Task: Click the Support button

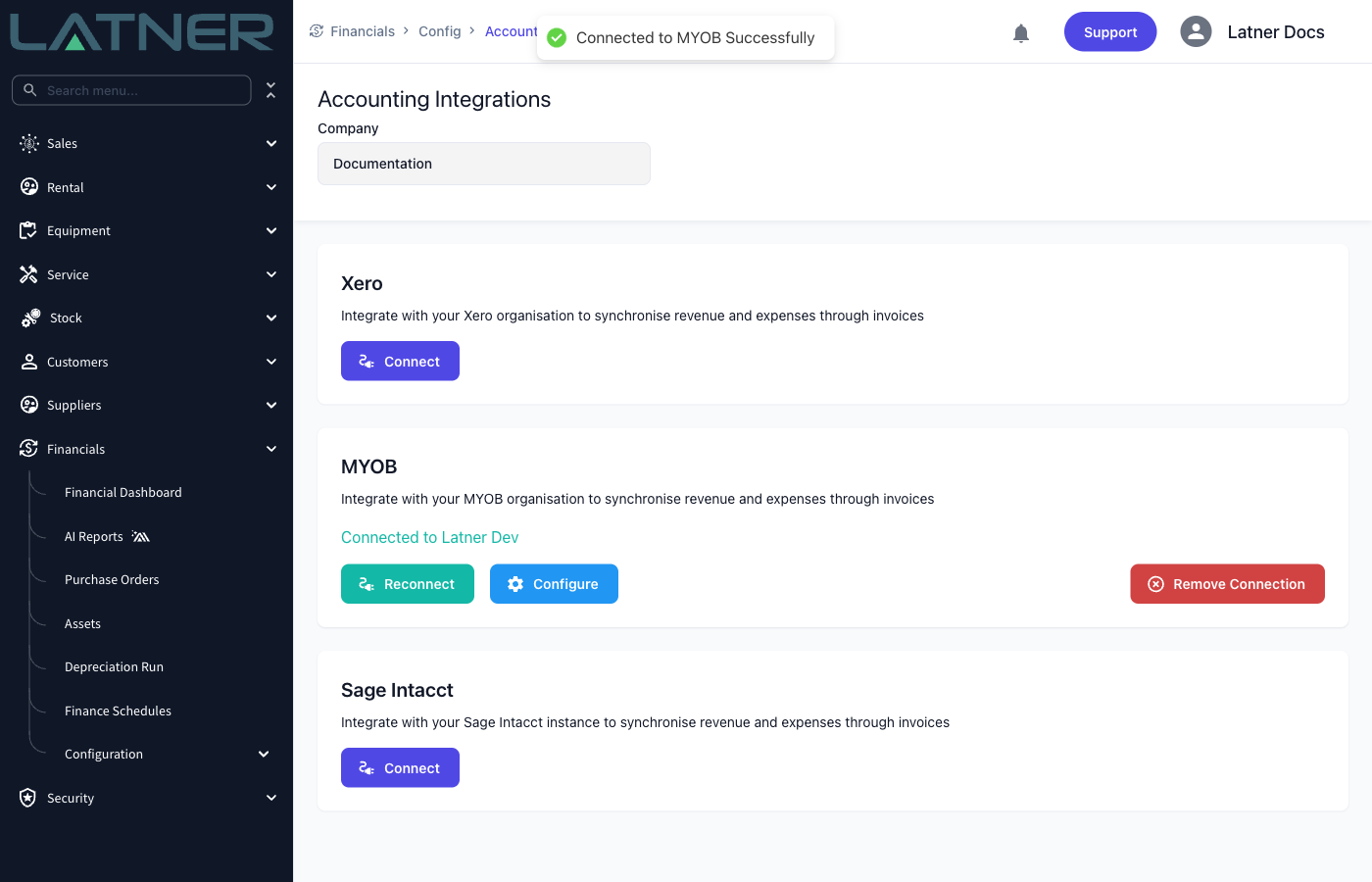Action: click(1110, 31)
